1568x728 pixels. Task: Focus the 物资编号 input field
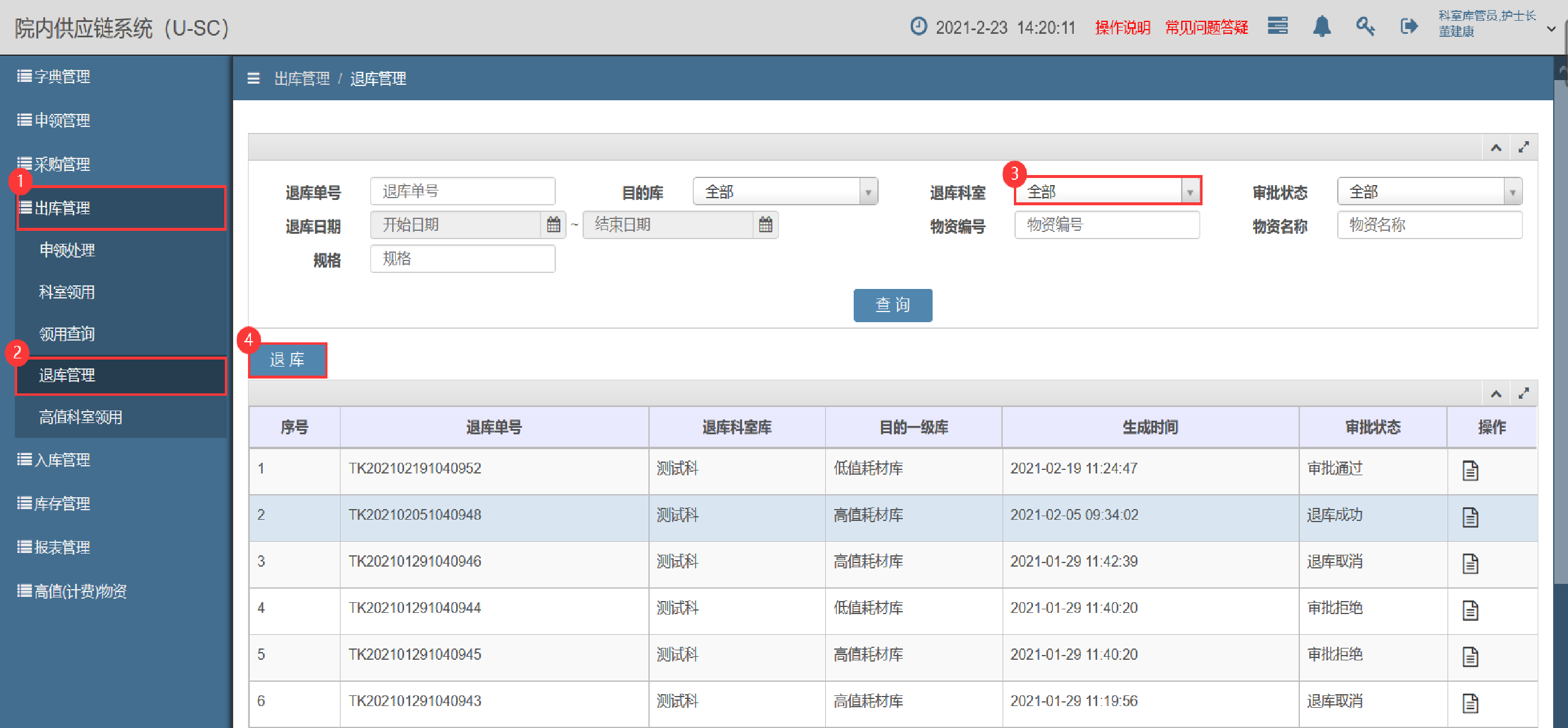pos(1107,225)
